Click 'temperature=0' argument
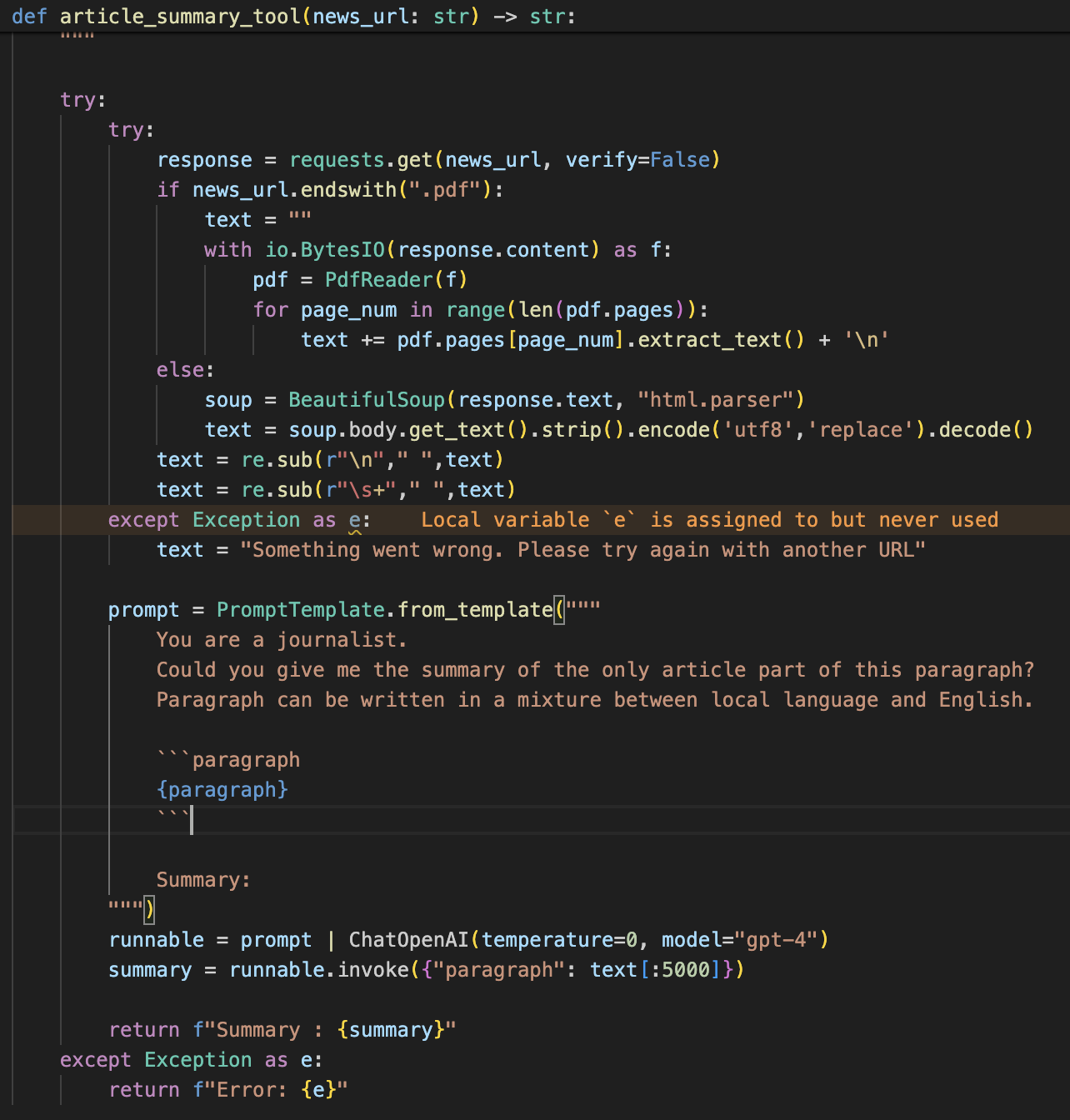The height and width of the screenshot is (1120, 1070). (559, 940)
